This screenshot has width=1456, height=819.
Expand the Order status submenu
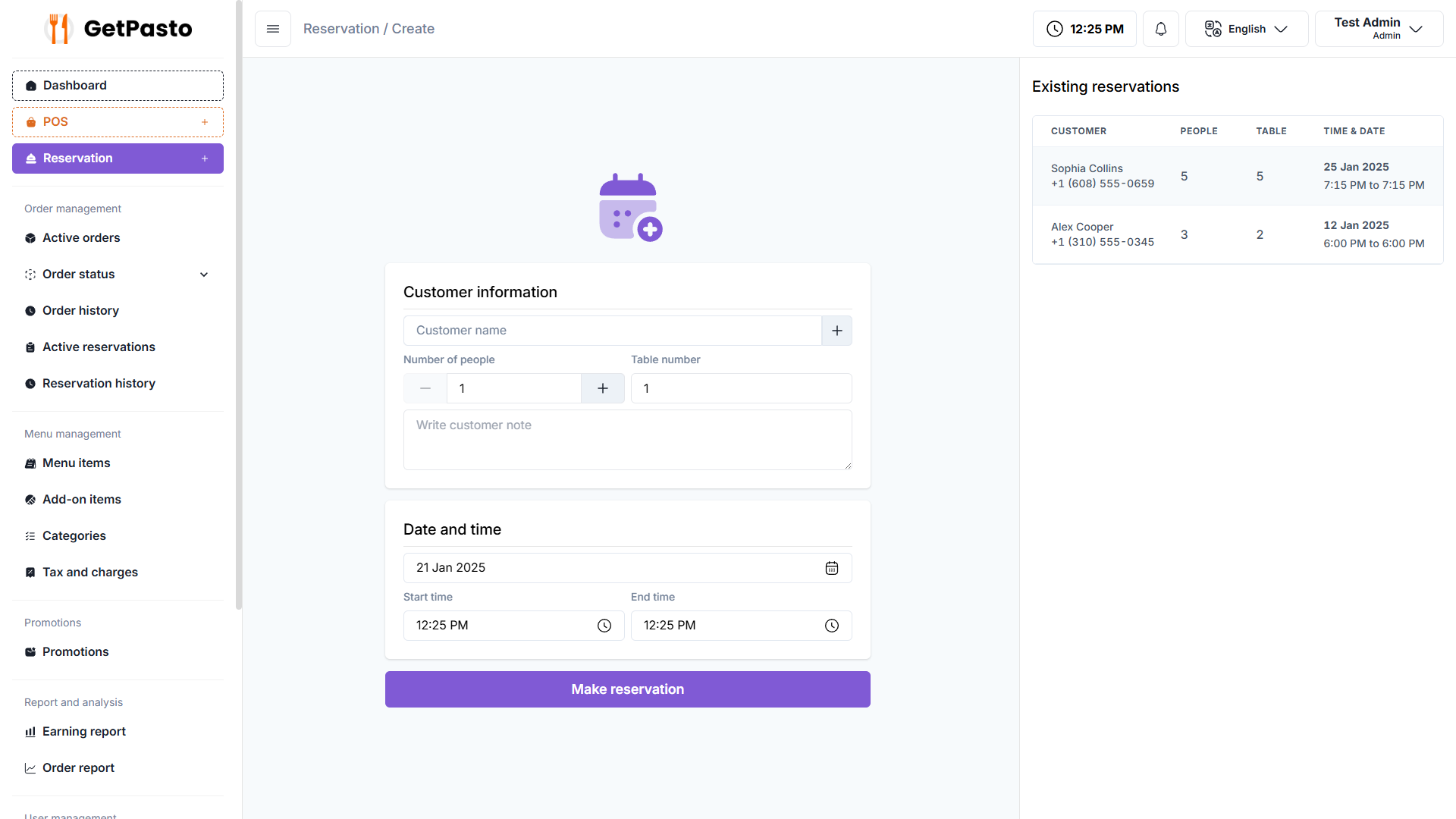click(203, 275)
